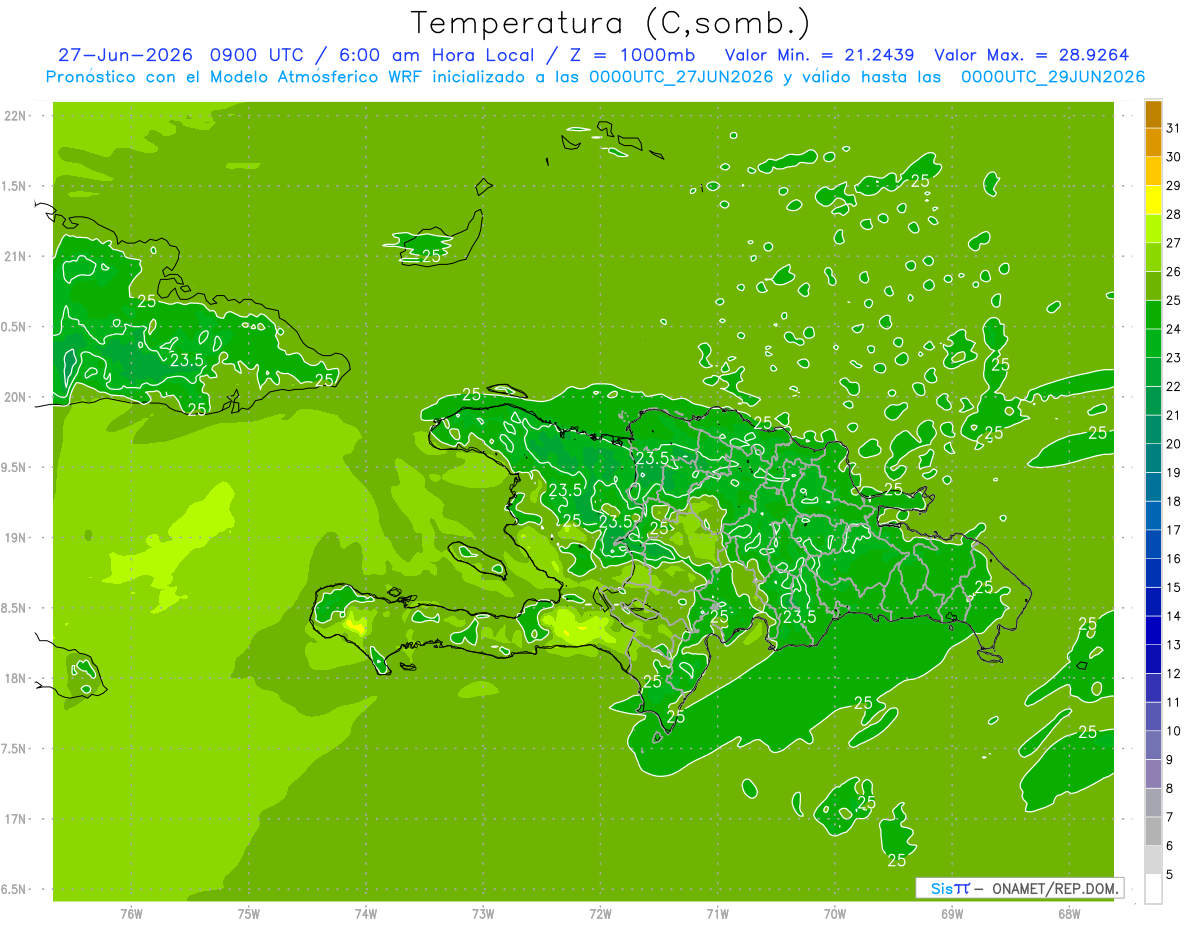The height and width of the screenshot is (927, 1200).
Task: Click the "20N" latitude axis label
Action: click(16, 397)
